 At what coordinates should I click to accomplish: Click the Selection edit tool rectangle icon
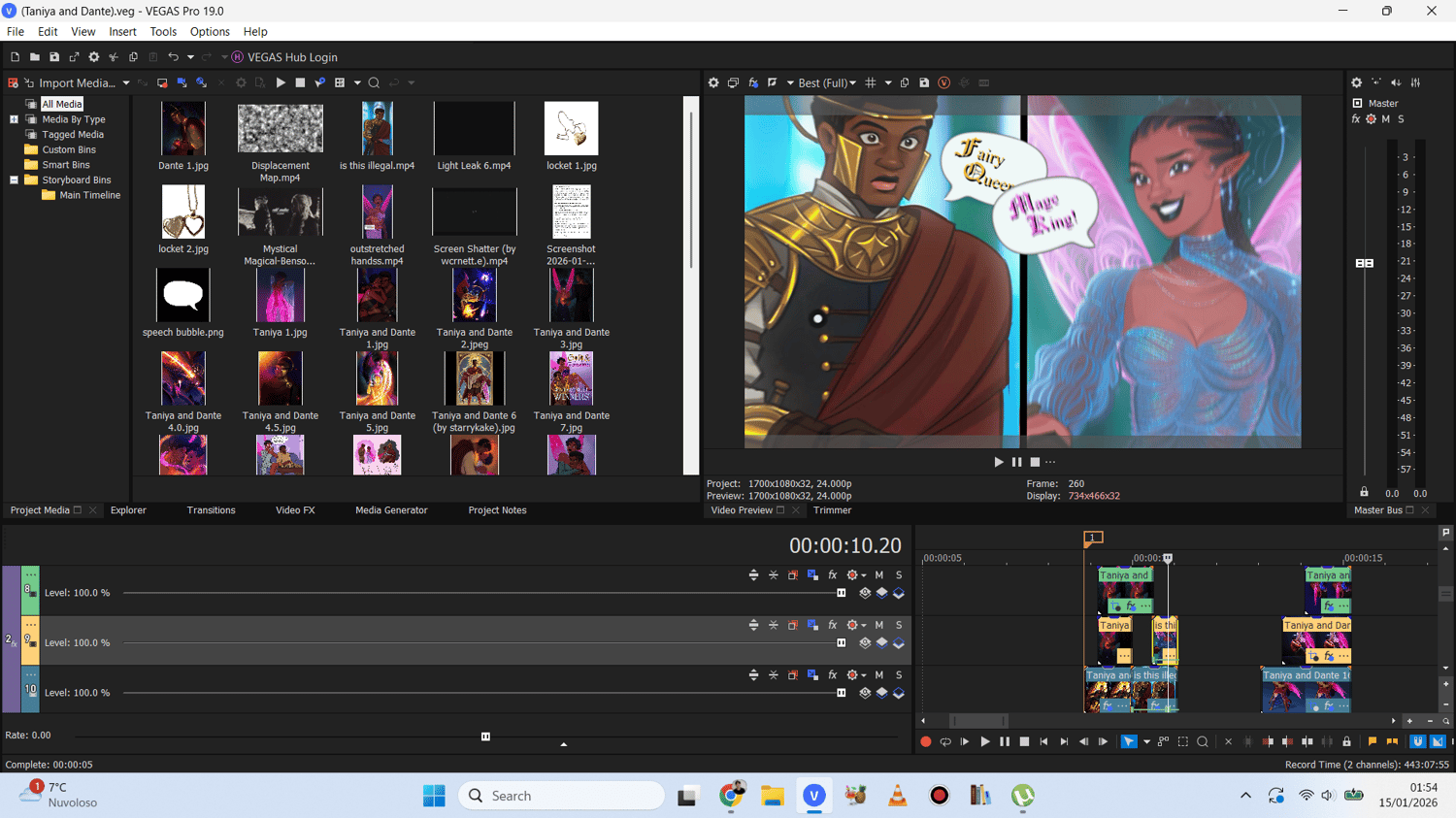coord(1182,742)
